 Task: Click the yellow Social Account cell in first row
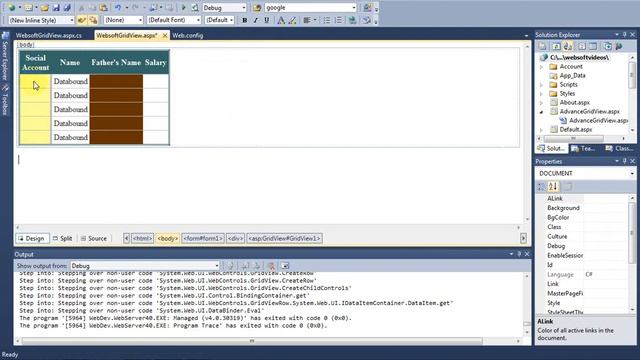(x=35, y=81)
